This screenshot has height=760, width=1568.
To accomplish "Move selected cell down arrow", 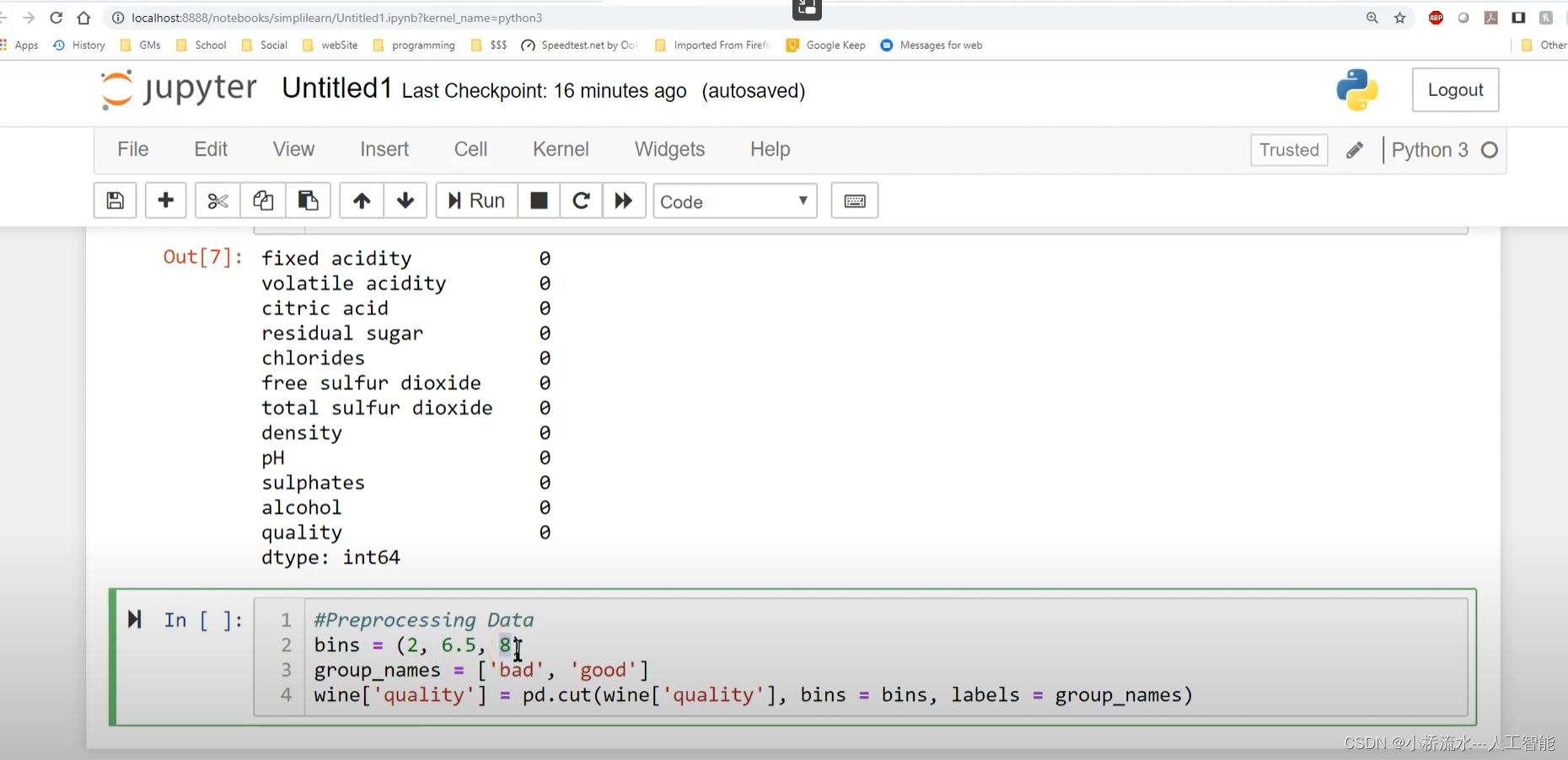I will [x=405, y=201].
